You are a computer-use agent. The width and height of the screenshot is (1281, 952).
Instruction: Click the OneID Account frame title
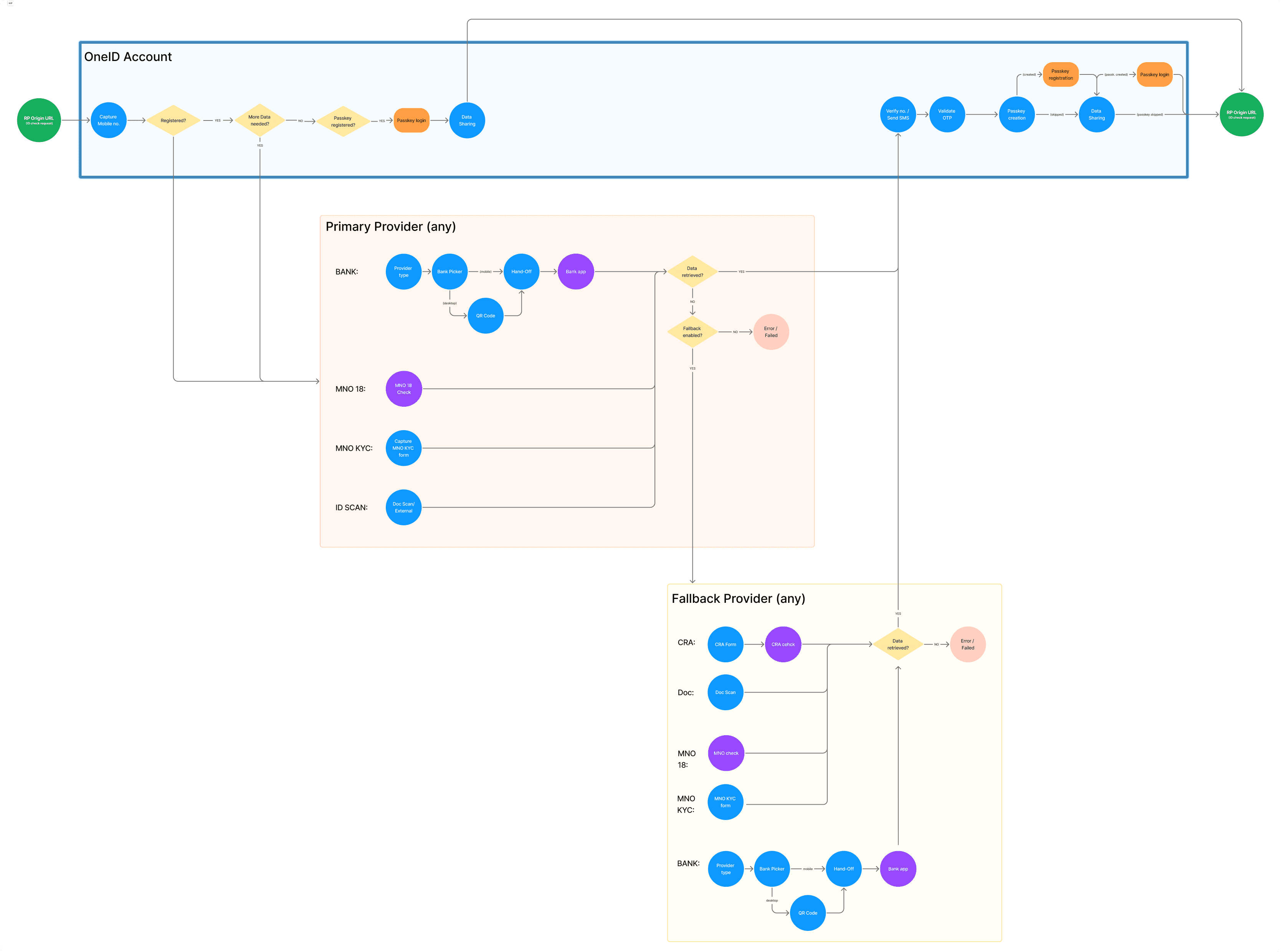click(x=128, y=57)
